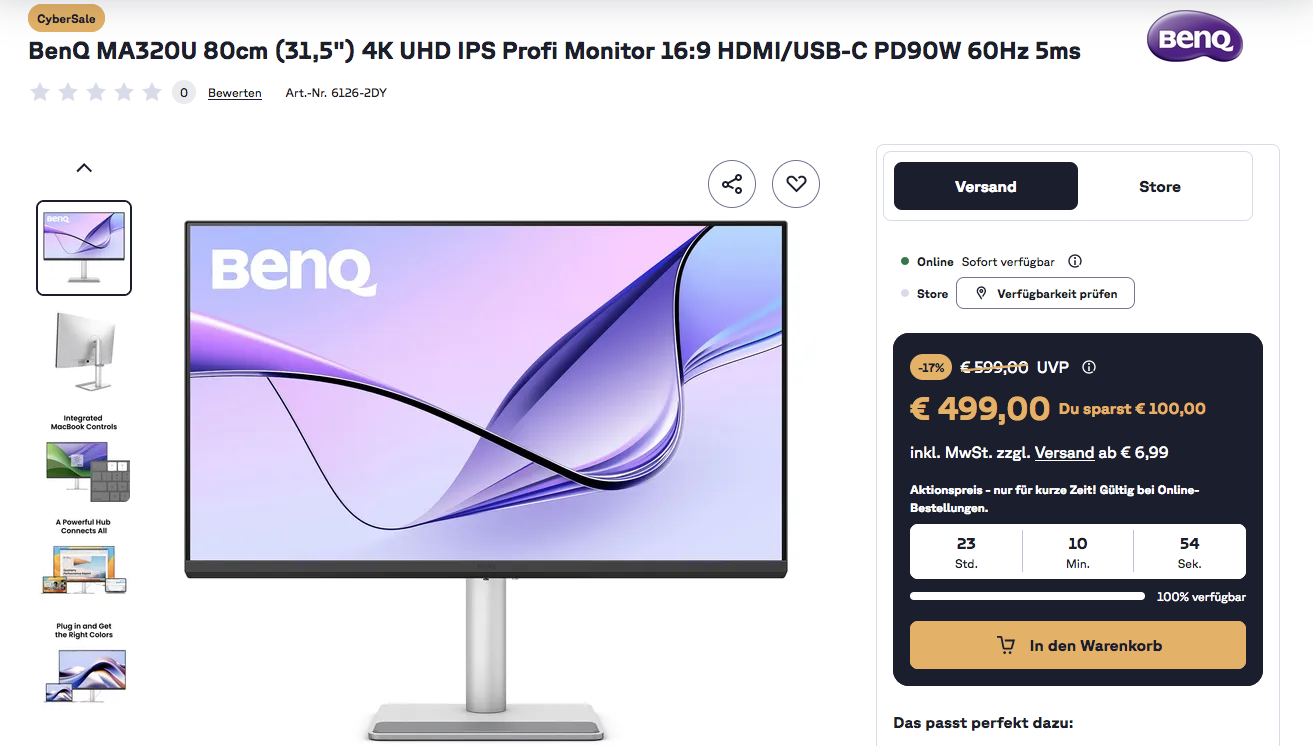
Task: Click the third rating star
Action: (x=96, y=93)
